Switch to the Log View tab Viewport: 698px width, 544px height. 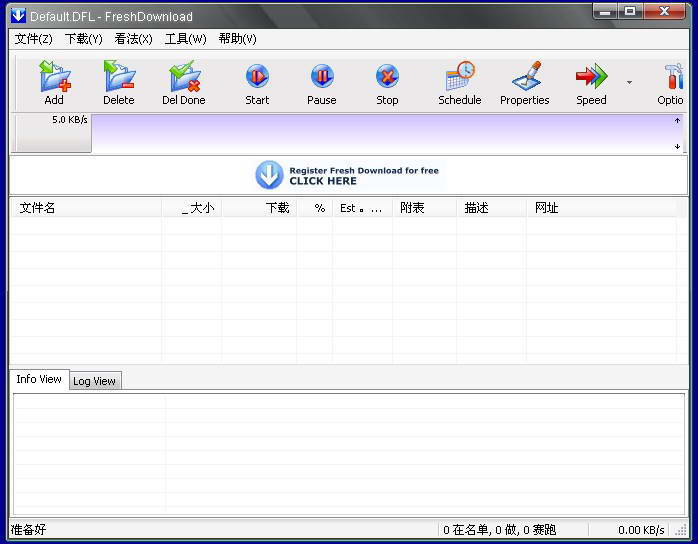tap(94, 381)
